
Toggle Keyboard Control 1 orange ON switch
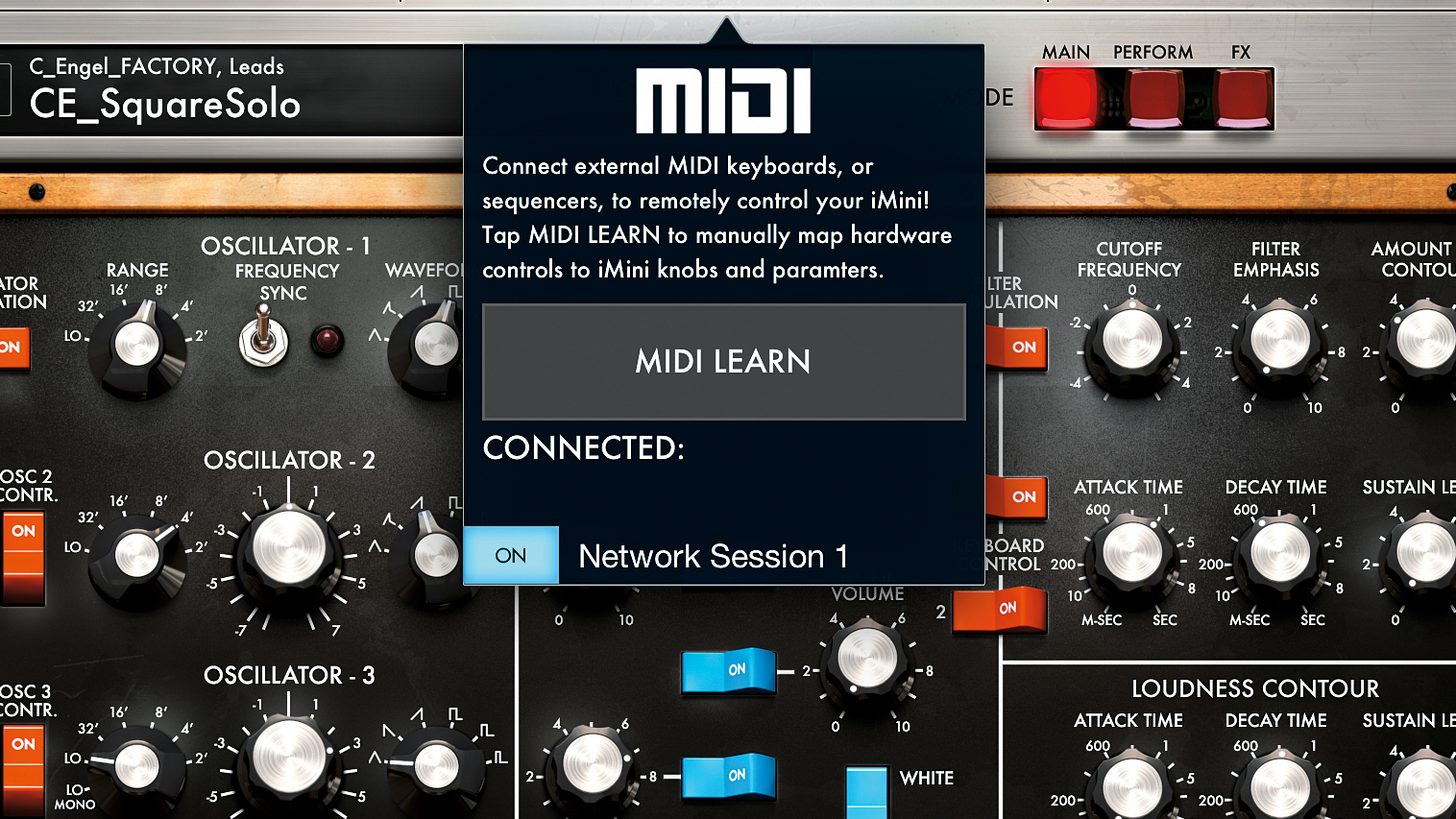click(x=1016, y=496)
